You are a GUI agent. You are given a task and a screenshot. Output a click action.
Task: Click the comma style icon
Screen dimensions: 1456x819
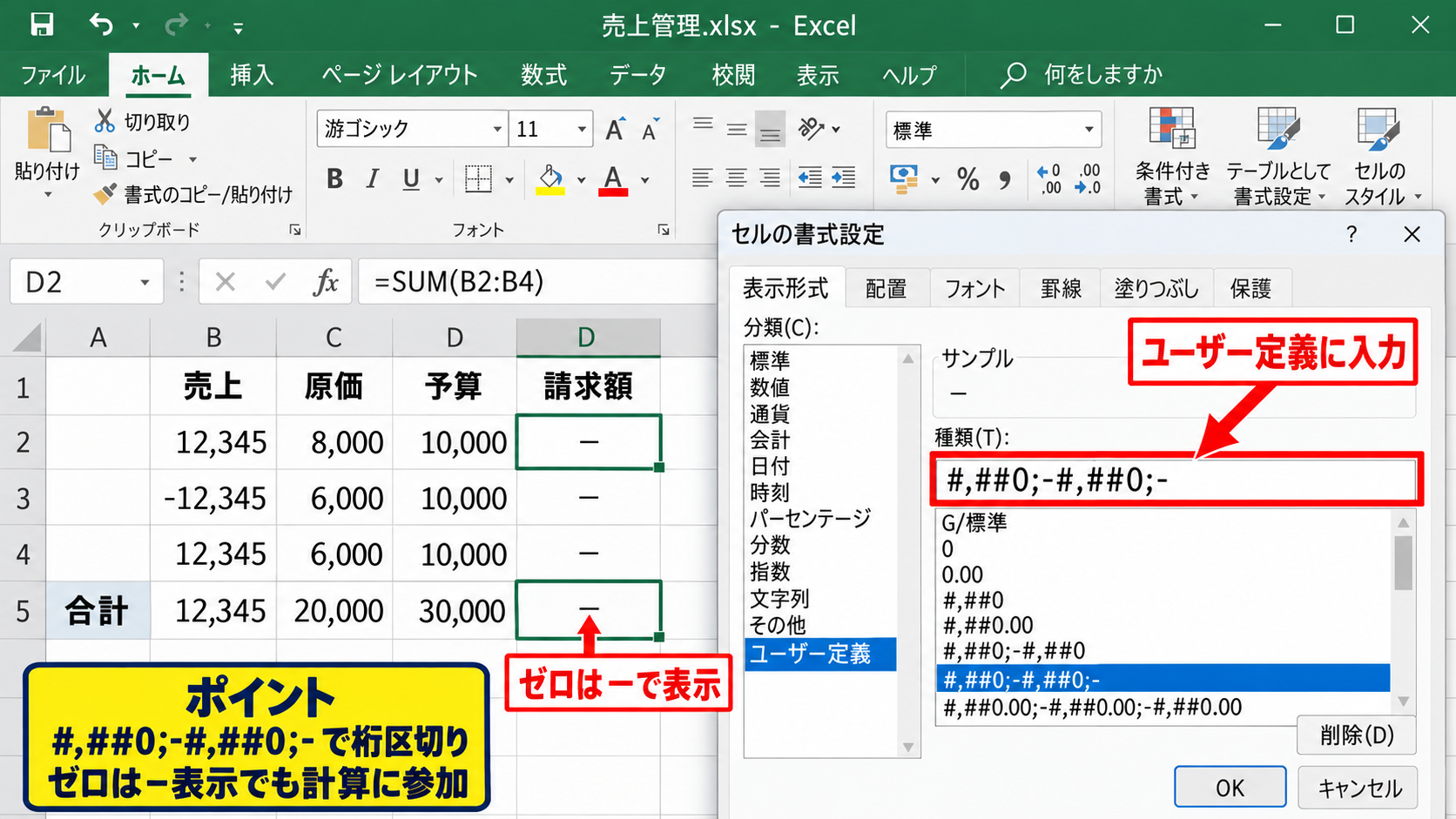coord(1005,179)
